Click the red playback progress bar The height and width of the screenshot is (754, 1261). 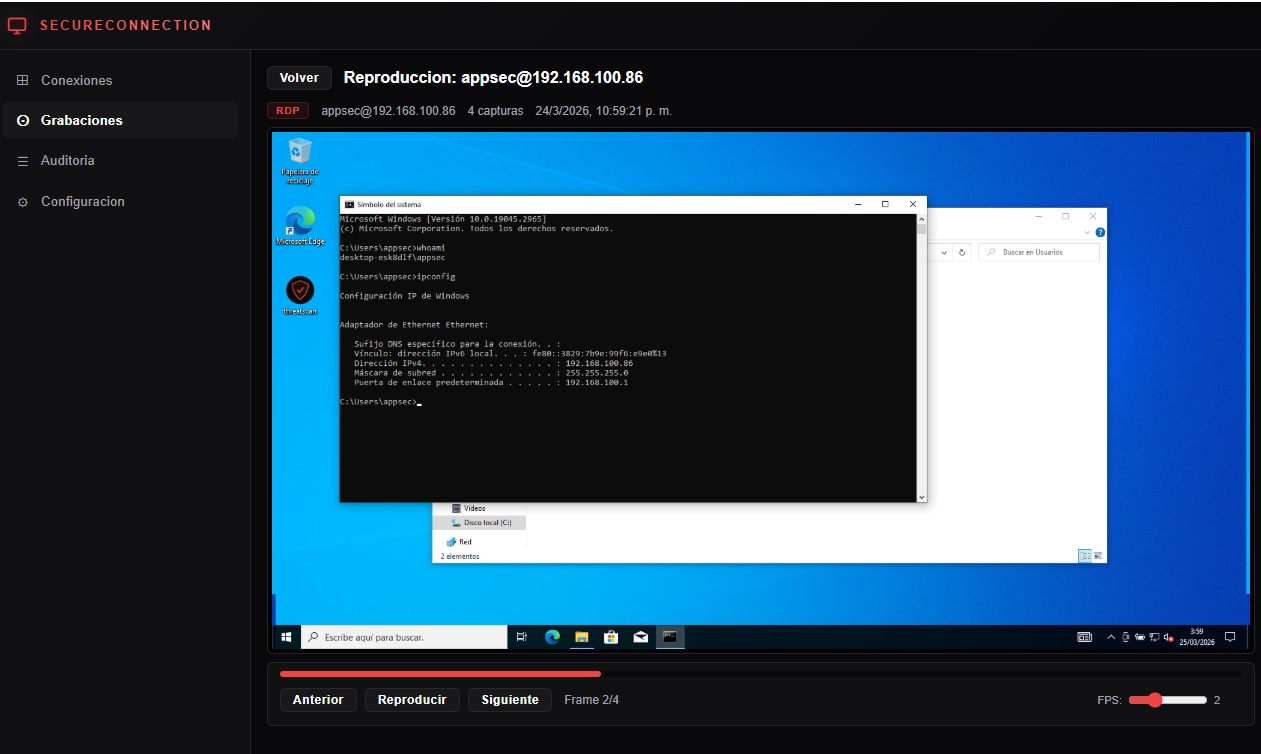coord(440,674)
